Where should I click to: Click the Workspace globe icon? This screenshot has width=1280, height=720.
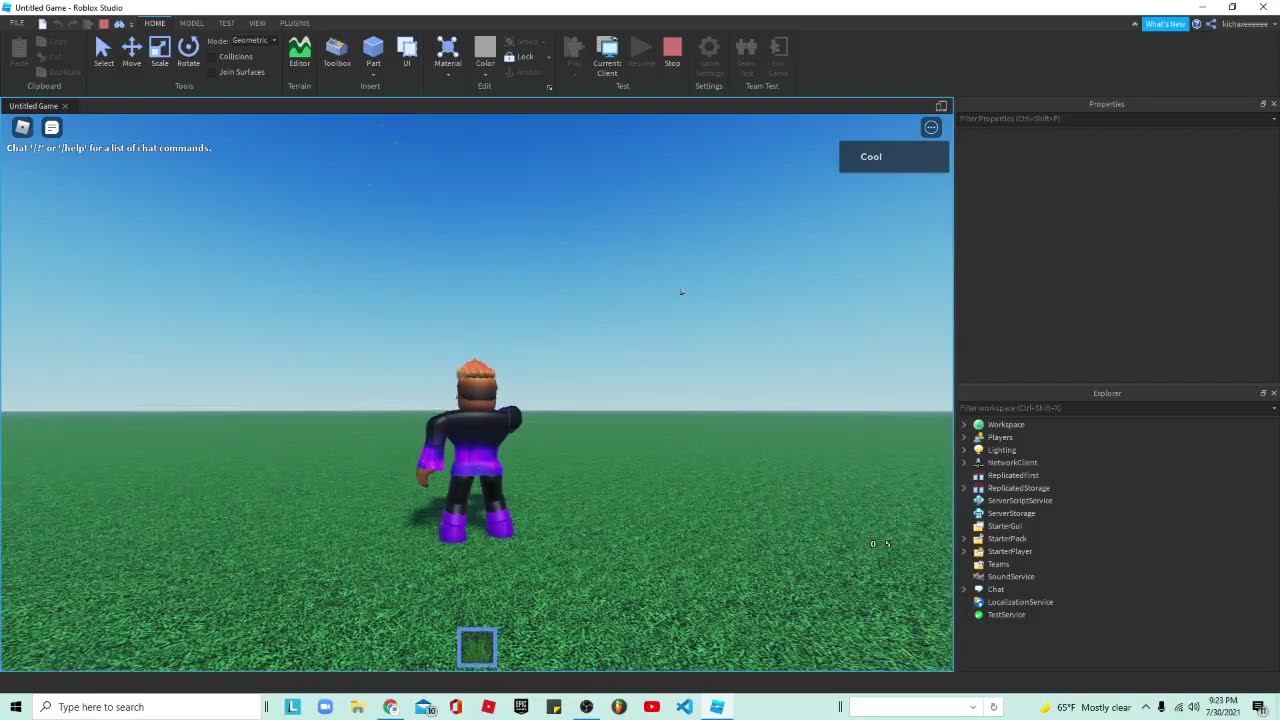click(978, 425)
